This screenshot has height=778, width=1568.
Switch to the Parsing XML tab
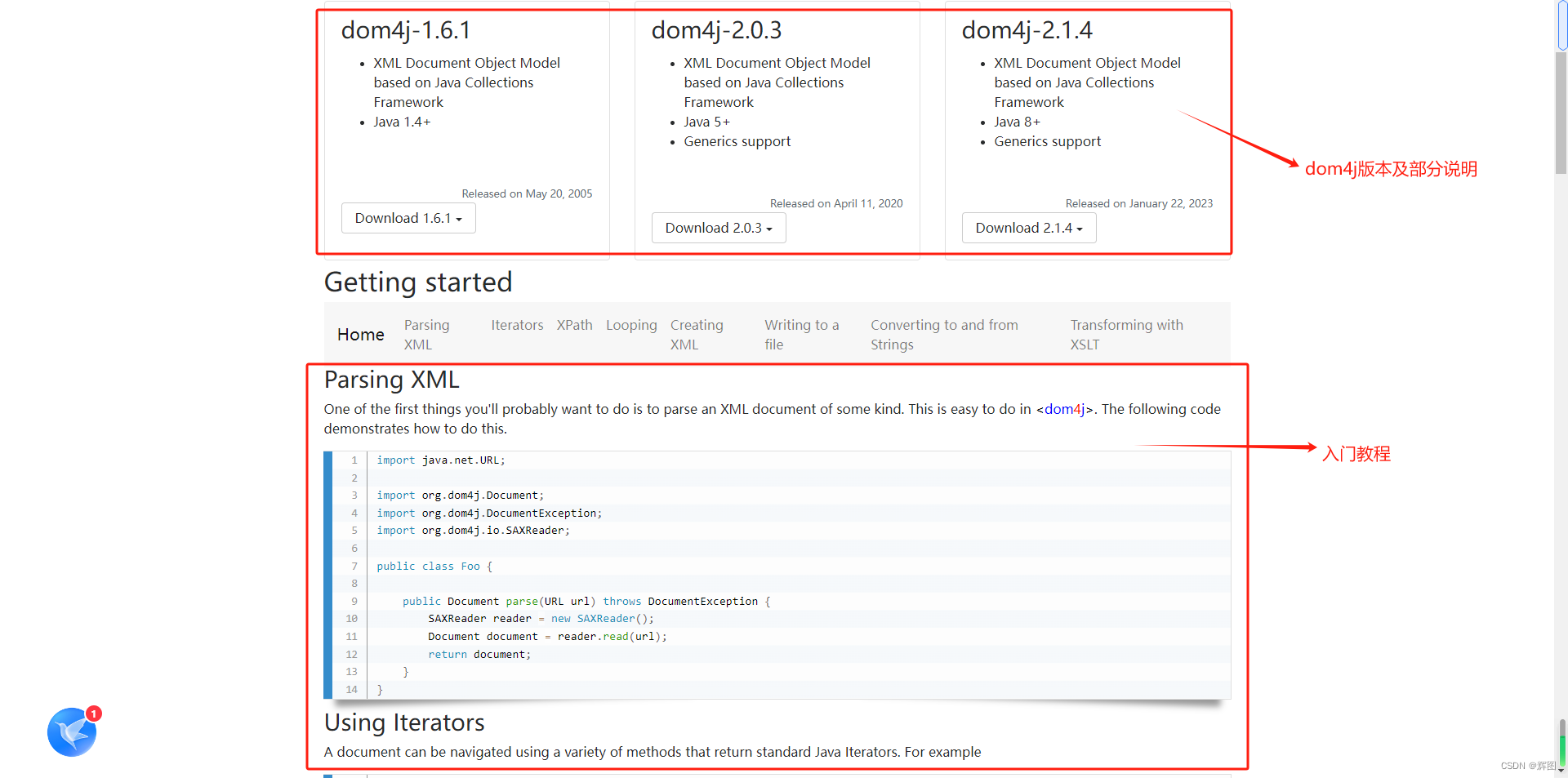tap(426, 335)
